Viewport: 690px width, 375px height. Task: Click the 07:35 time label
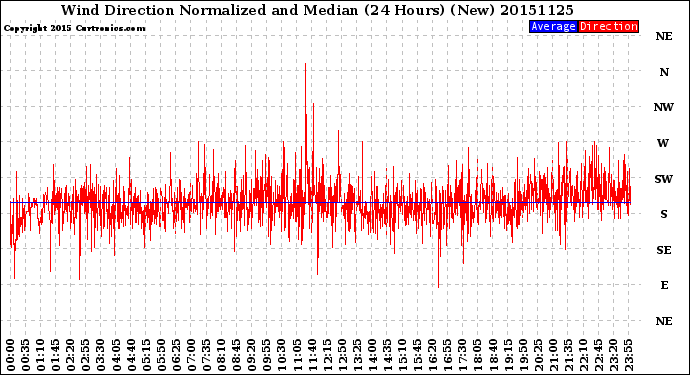tap(206, 355)
